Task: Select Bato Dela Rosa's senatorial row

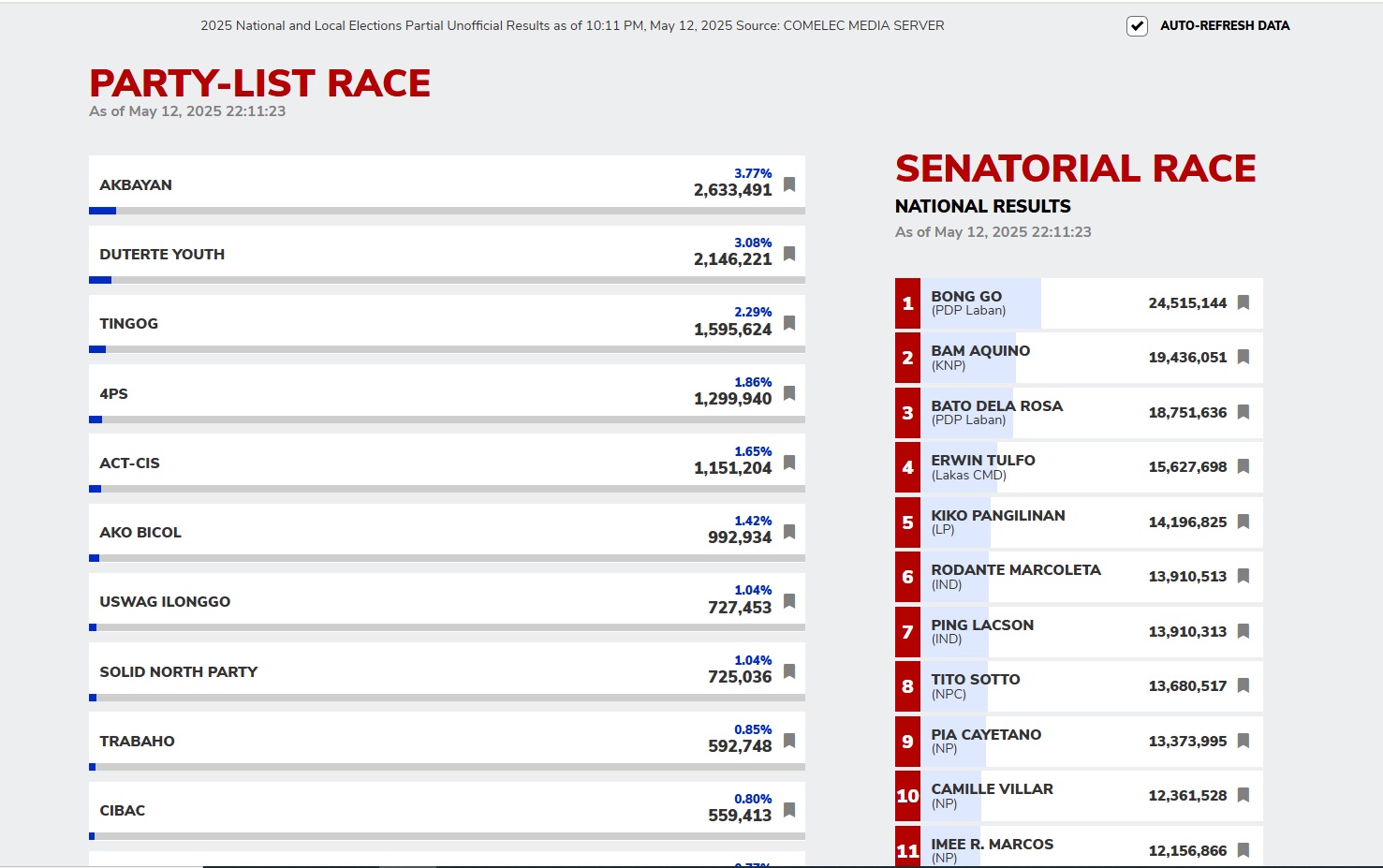Action: (x=1079, y=413)
